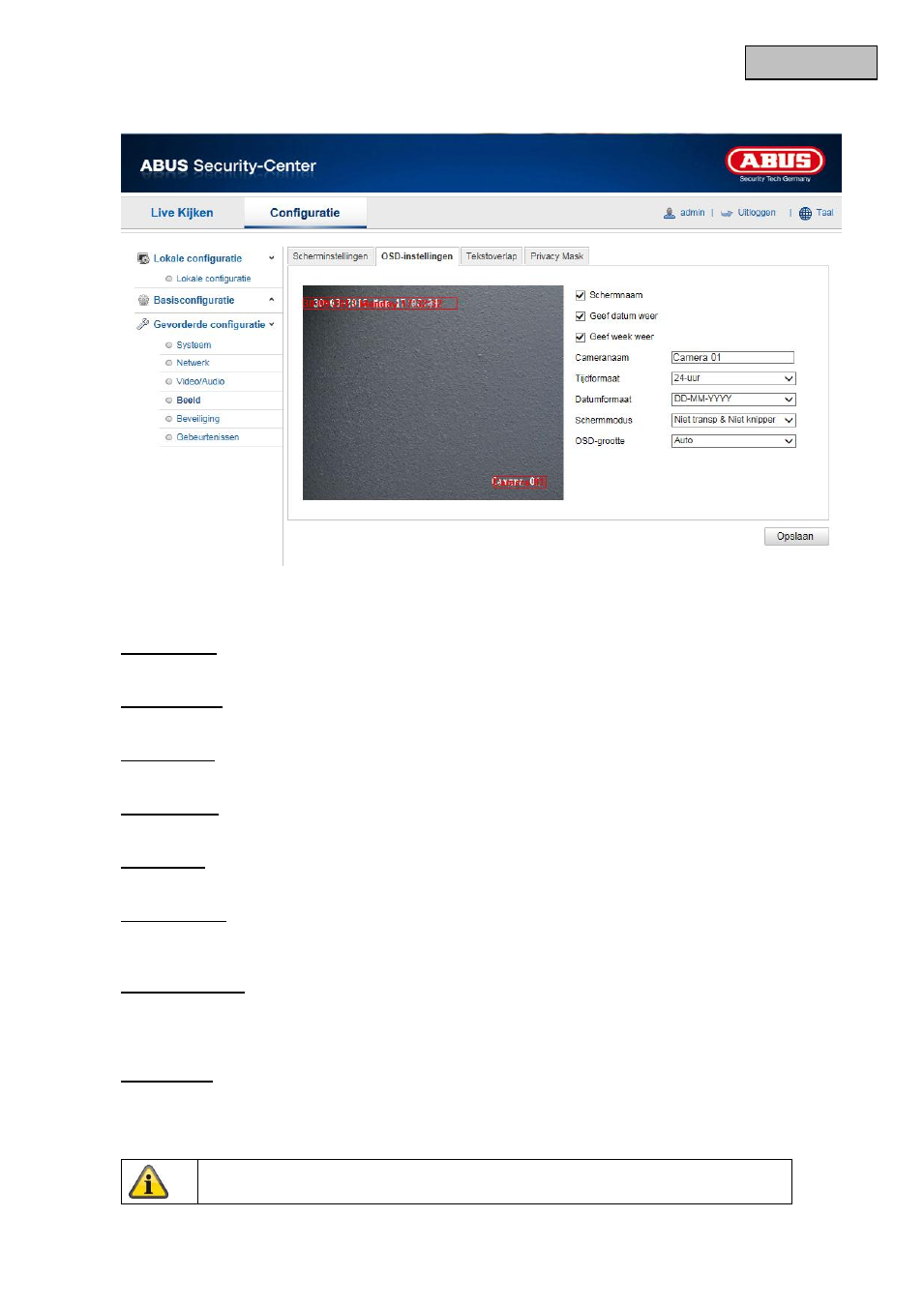Open the OSD-instellingen tab
924x1306 pixels.
pyautogui.click(x=417, y=256)
